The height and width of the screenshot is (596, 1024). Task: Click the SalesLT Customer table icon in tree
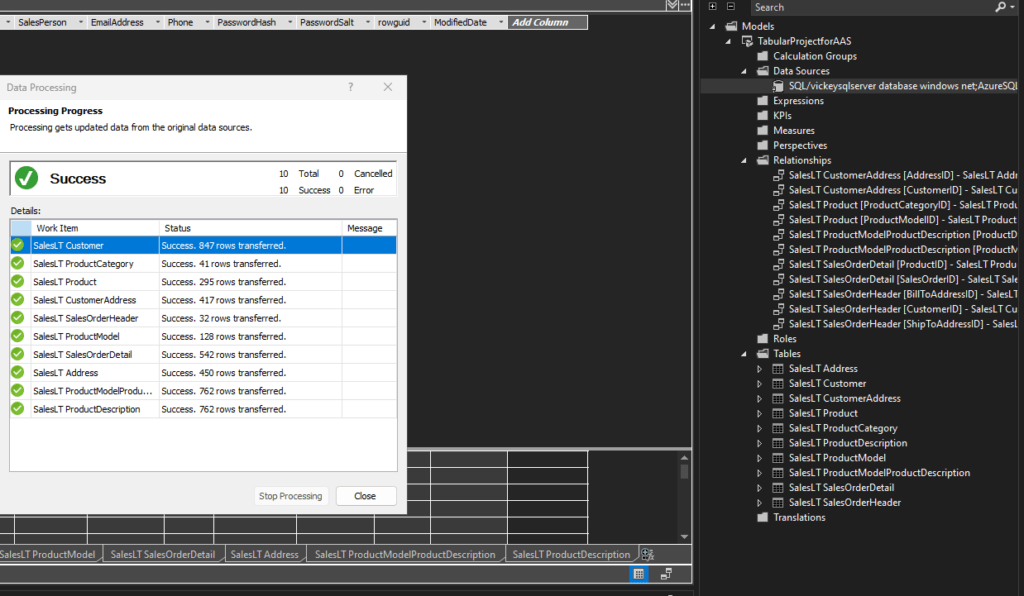[x=778, y=384]
